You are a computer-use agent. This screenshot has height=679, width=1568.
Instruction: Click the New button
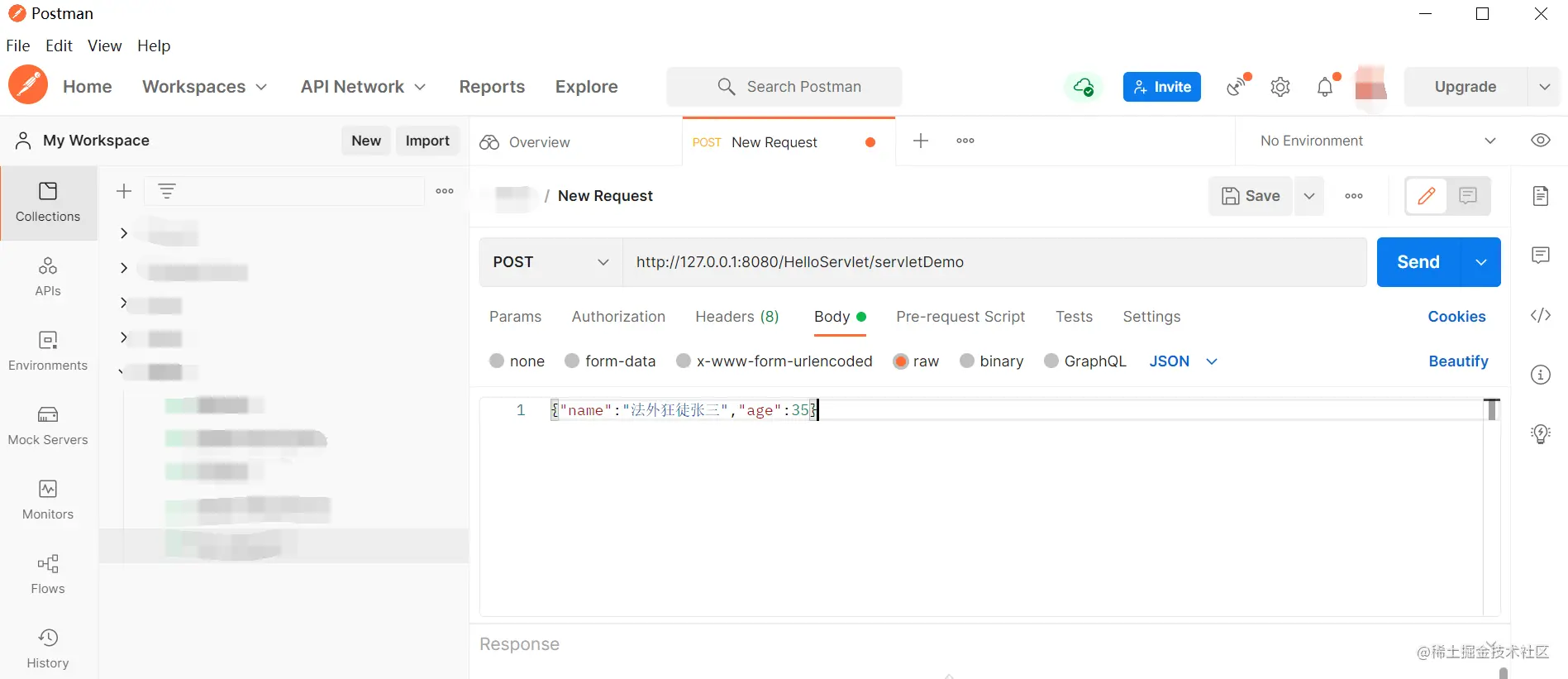click(x=366, y=141)
